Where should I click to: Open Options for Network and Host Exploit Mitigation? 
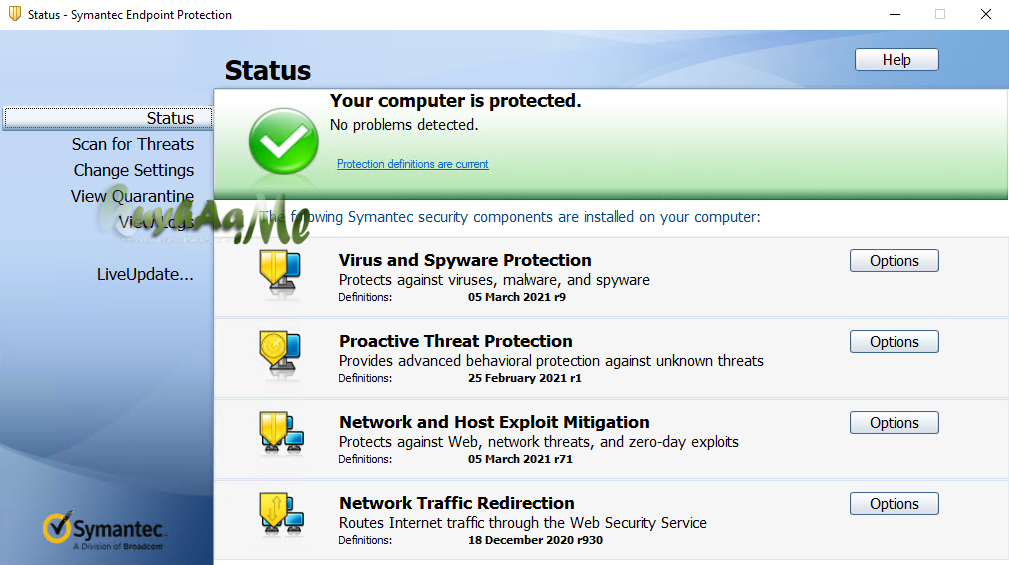coord(894,423)
